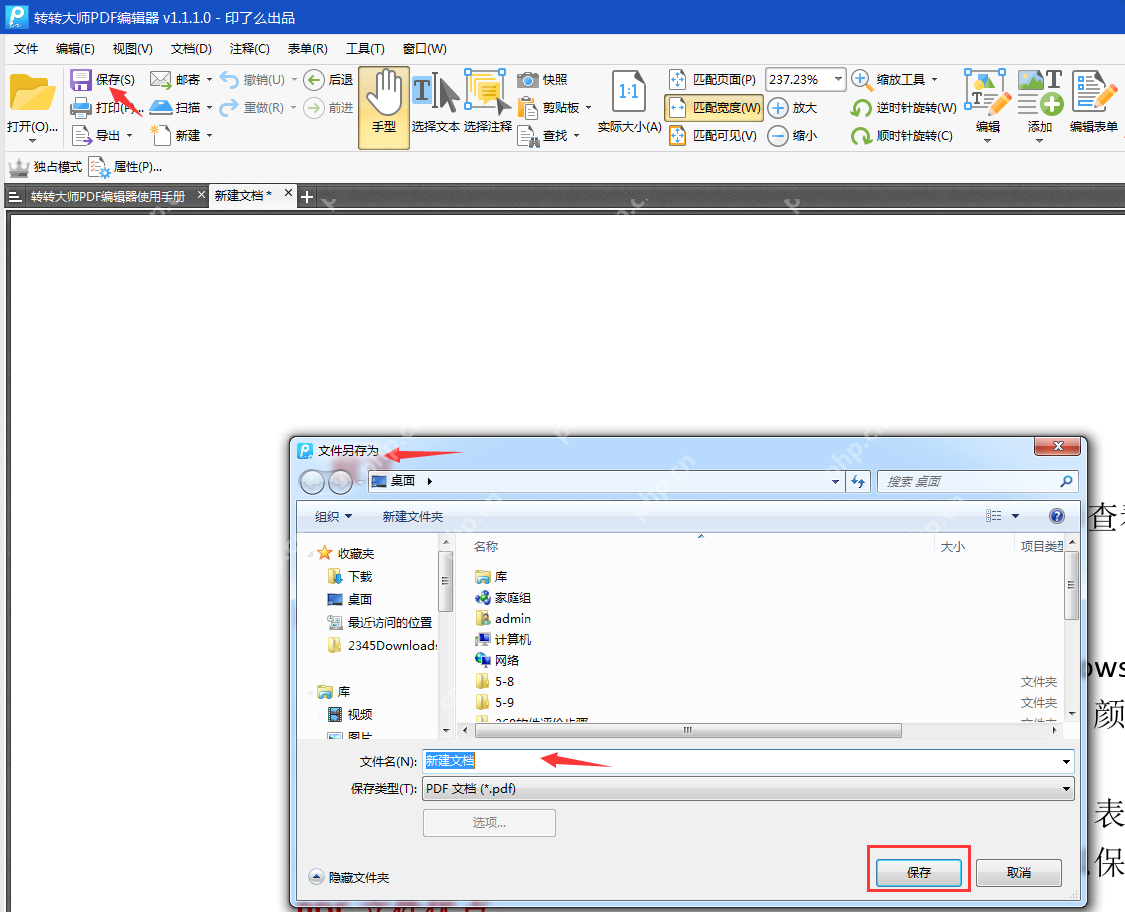Screen dimensions: 1125x912
Task: Click the horizontal scrollbar in file list
Action: pyautogui.click(x=688, y=730)
